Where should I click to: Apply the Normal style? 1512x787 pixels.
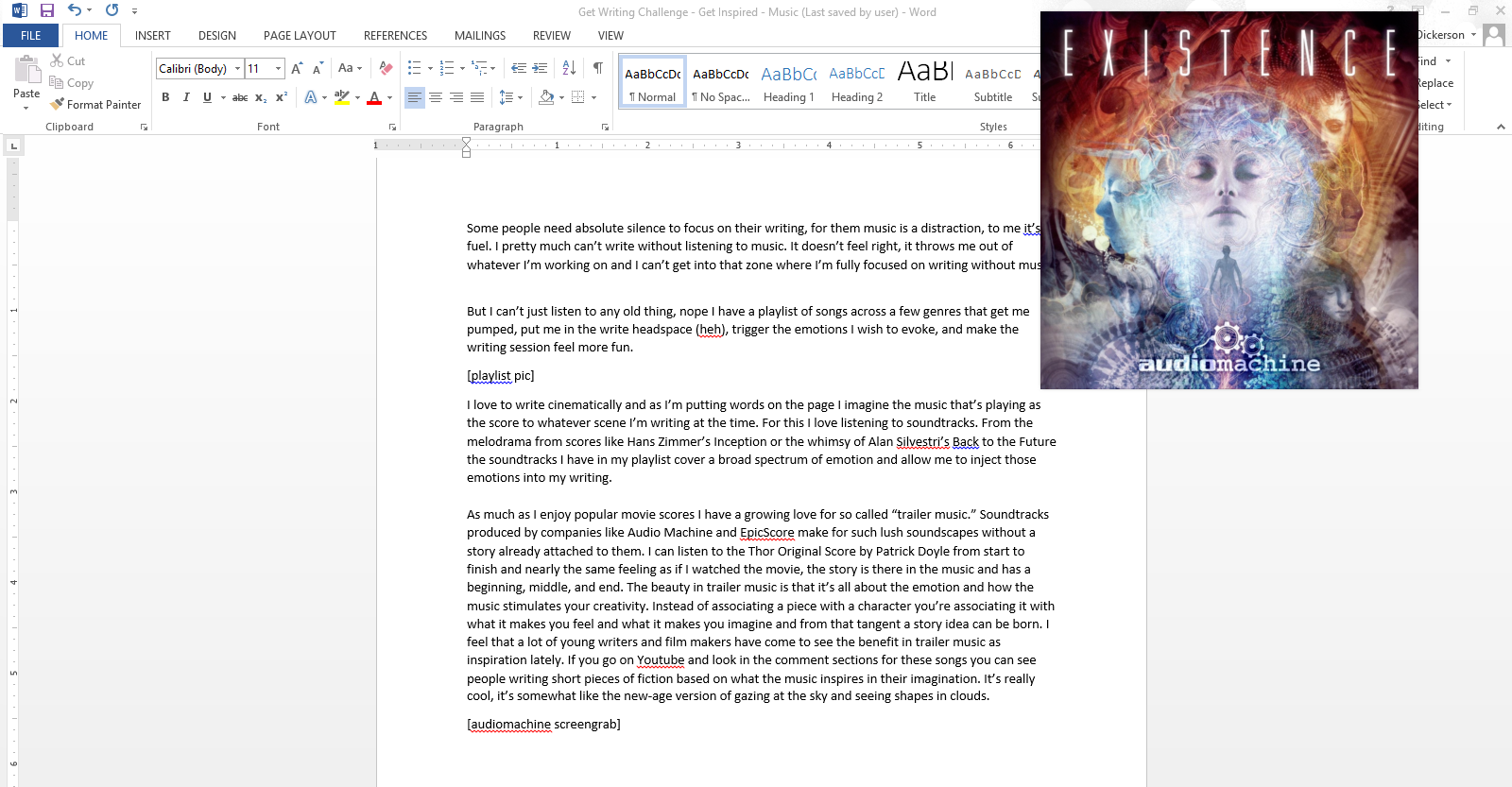tap(653, 82)
